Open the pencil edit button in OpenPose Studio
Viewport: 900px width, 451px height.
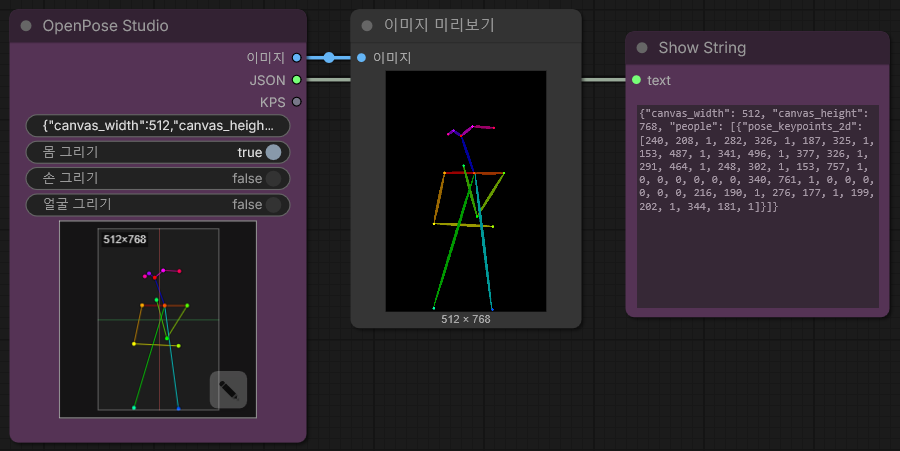coord(228,390)
